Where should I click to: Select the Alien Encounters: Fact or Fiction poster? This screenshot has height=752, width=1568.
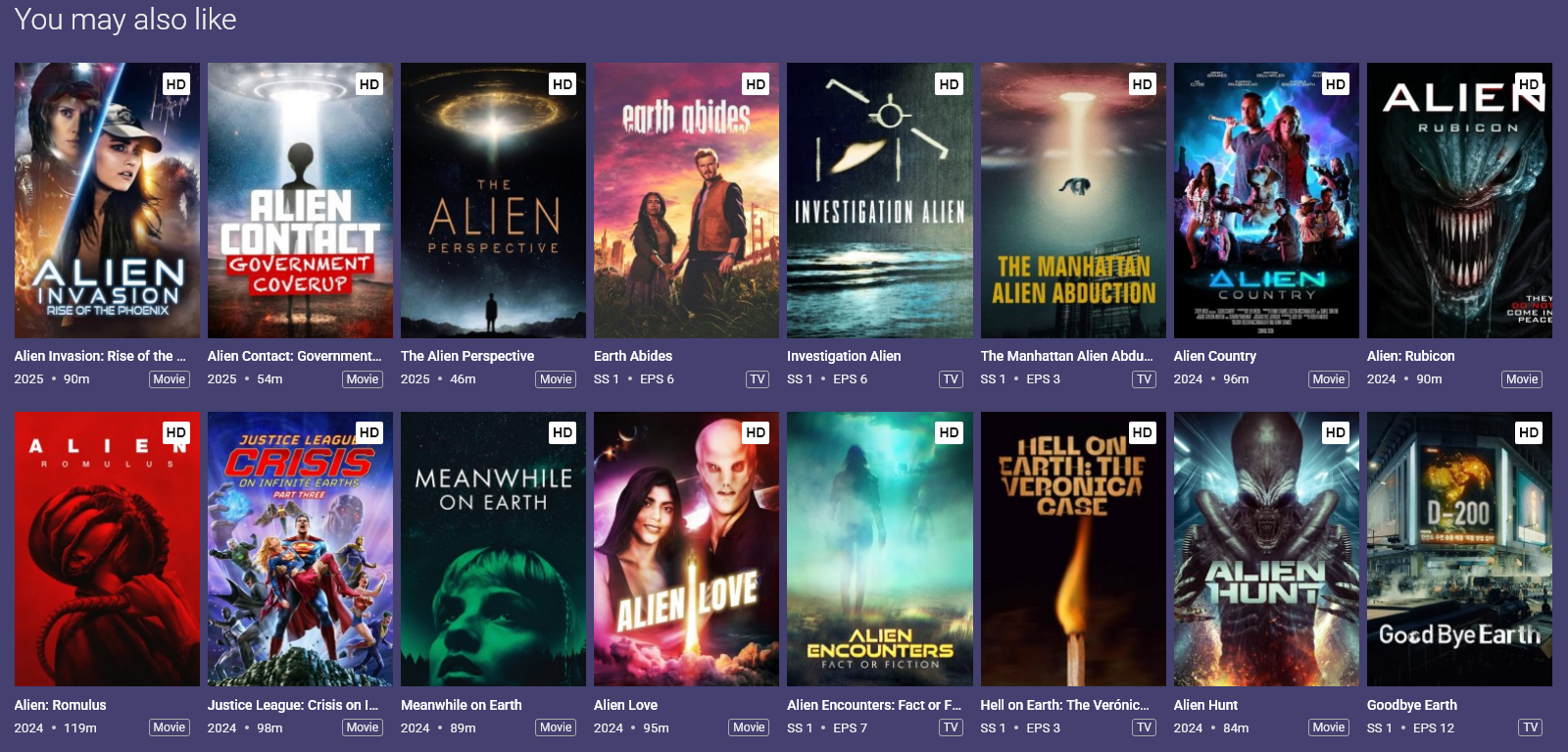coord(880,549)
